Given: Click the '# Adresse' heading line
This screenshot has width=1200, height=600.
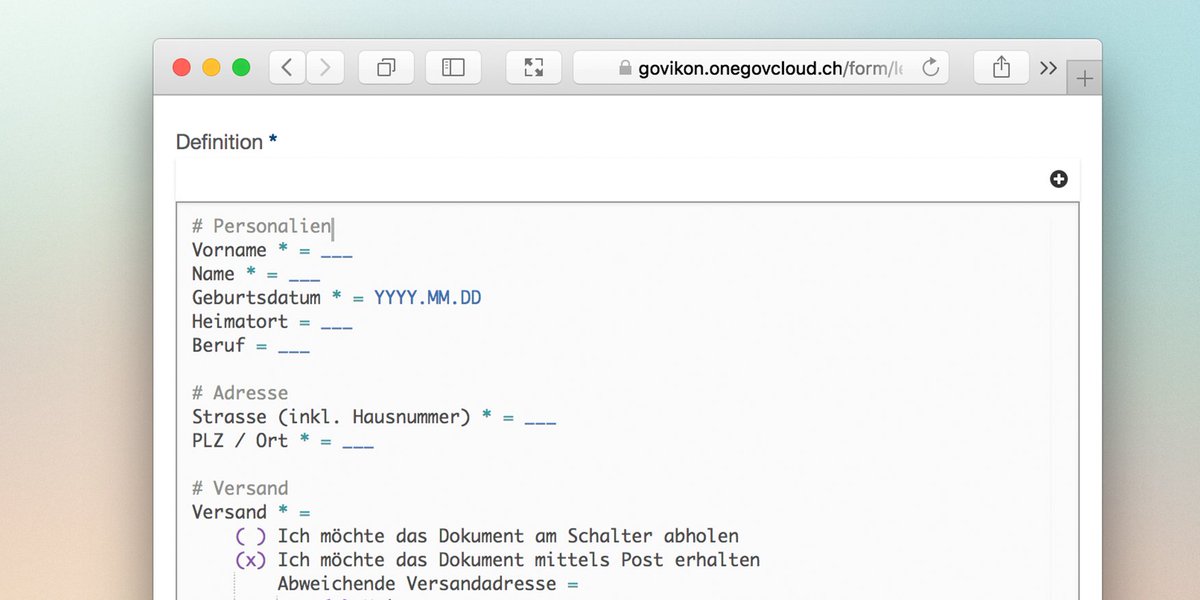Looking at the screenshot, I should [x=240, y=393].
